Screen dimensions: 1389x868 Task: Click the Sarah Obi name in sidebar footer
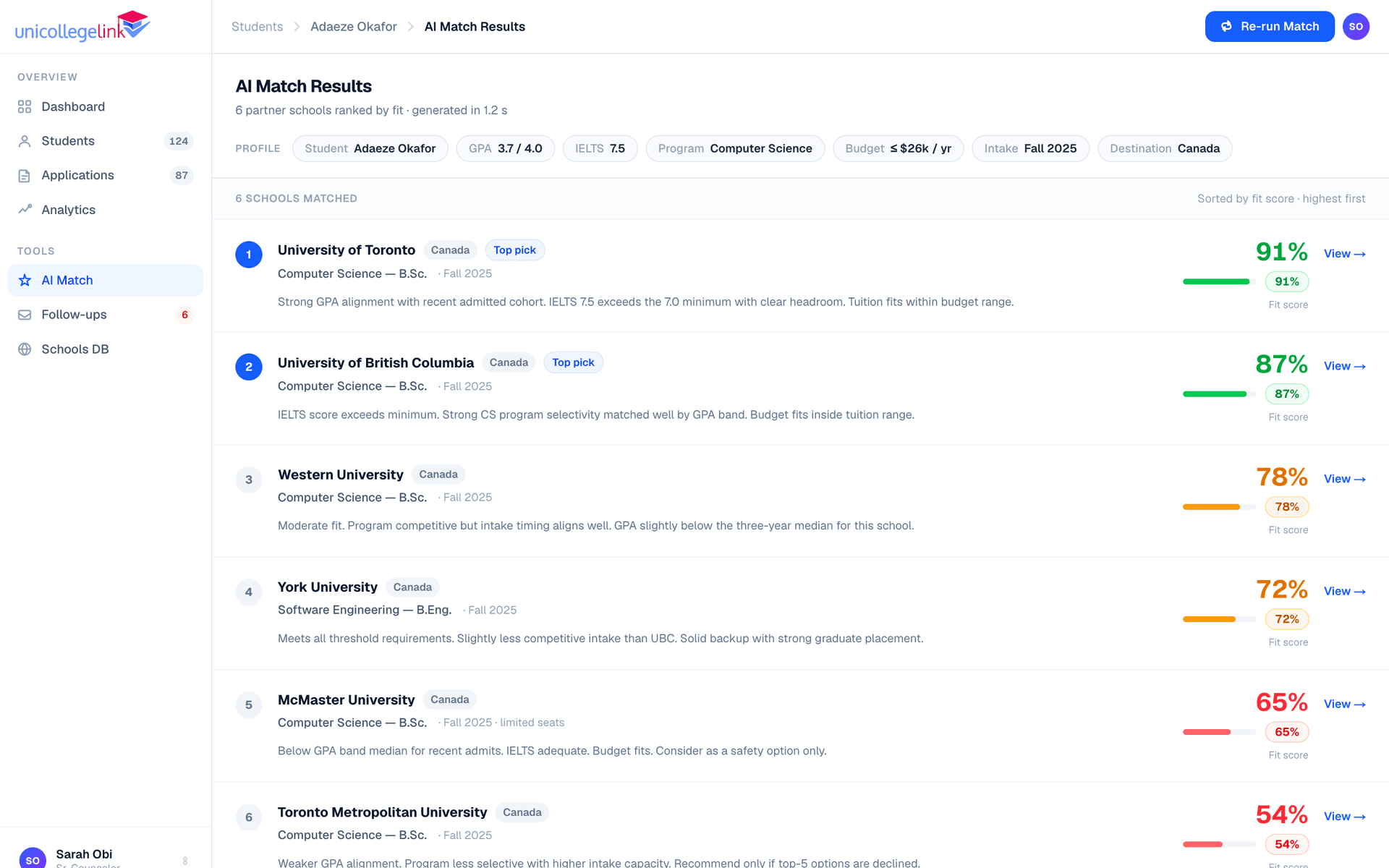[x=84, y=854]
